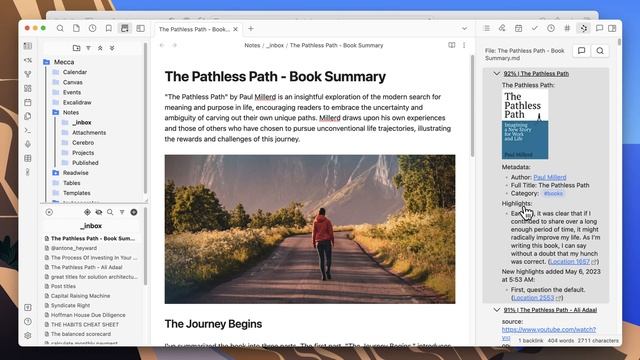
Task: Collapse all folders with double up chevron
Action: pyautogui.click(x=100, y=48)
